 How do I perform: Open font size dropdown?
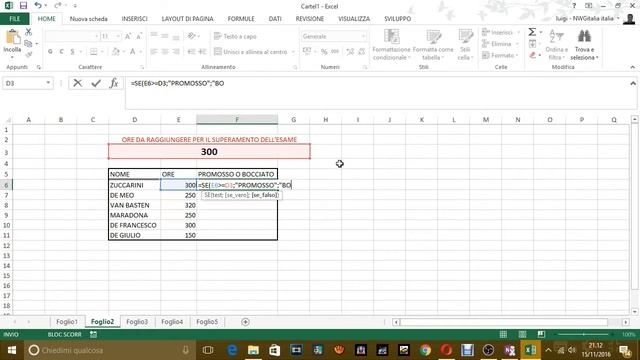click(x=118, y=36)
